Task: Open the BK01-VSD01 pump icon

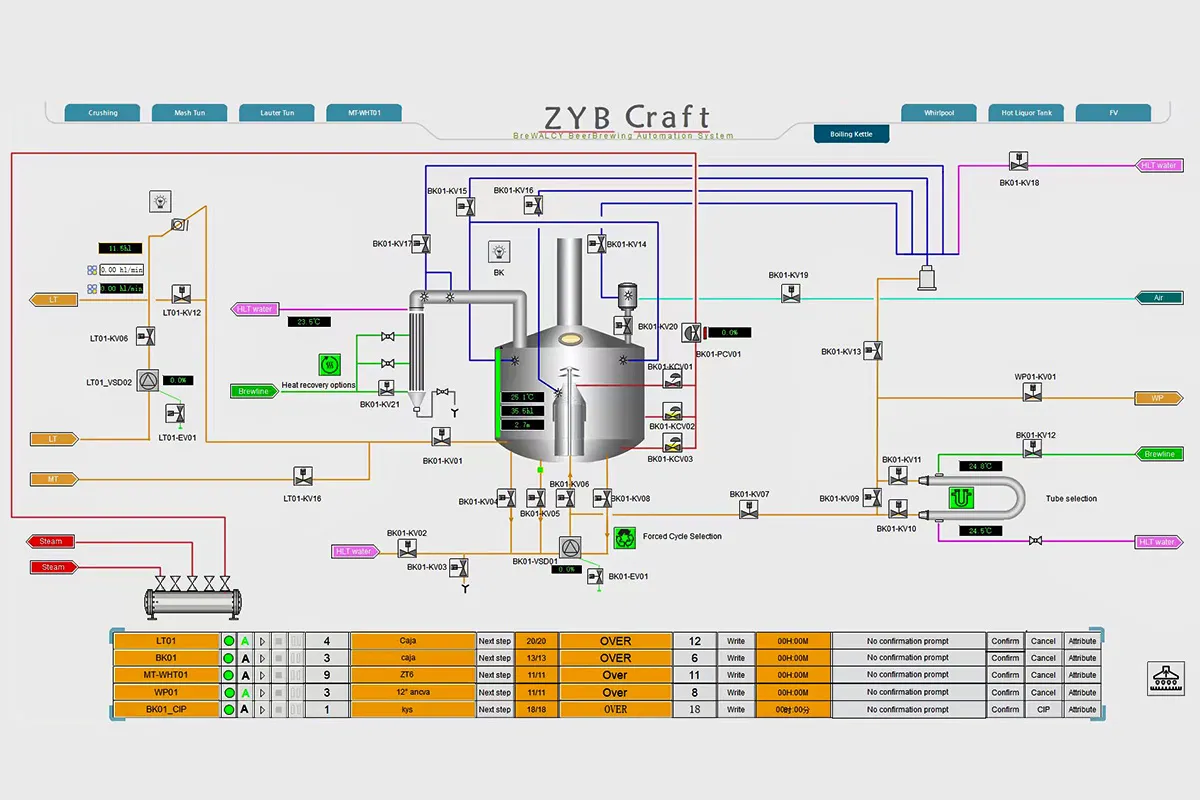Action: (570, 547)
